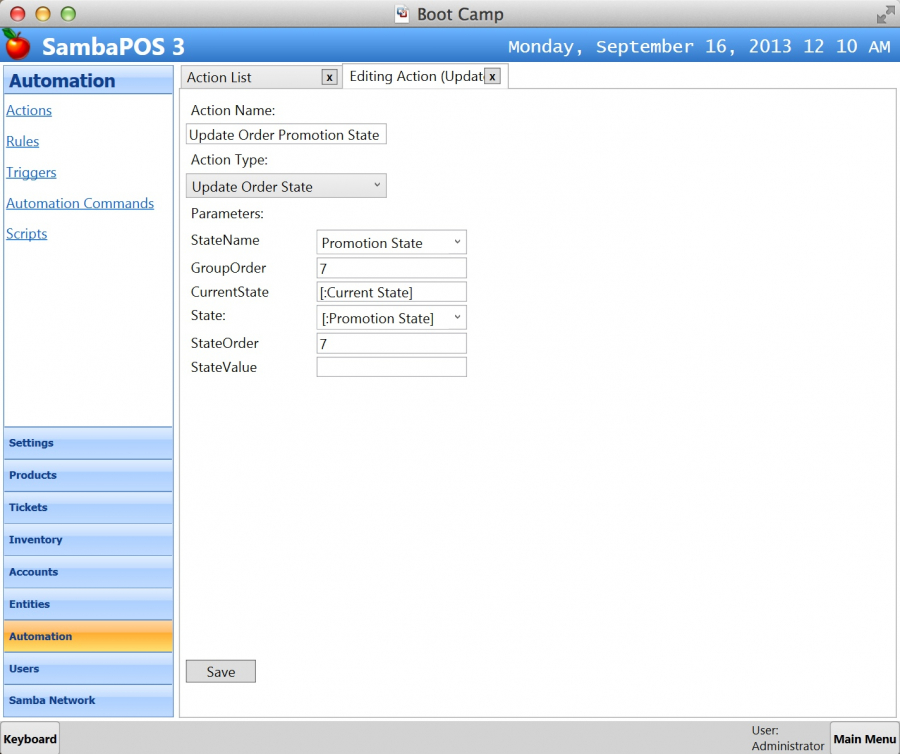
Task: Open the Main Menu
Action: coord(864,739)
